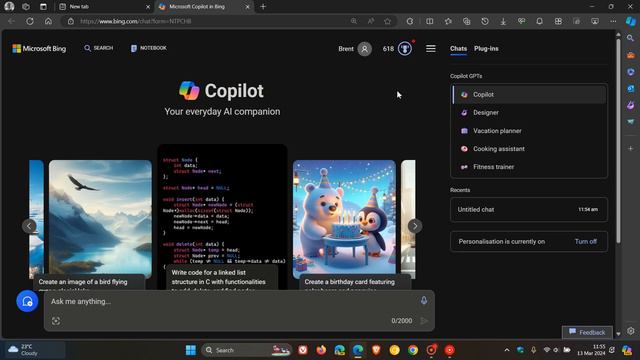
Task: Click the taskbar Search box
Action: coord(246,350)
